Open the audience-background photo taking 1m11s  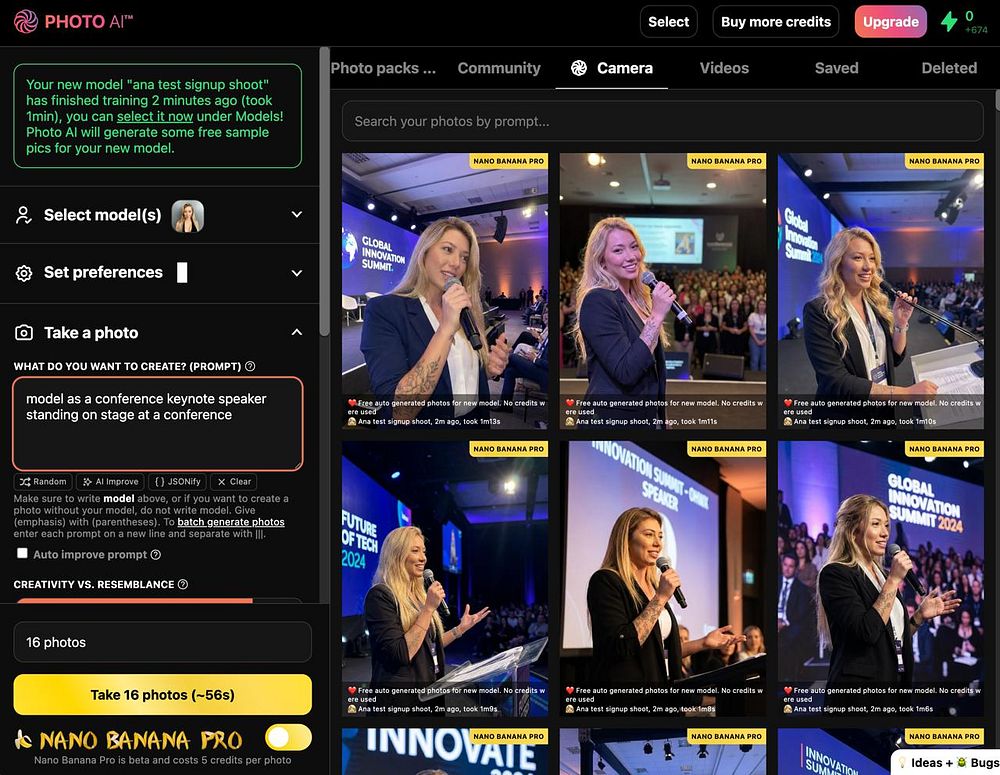pyautogui.click(x=663, y=291)
